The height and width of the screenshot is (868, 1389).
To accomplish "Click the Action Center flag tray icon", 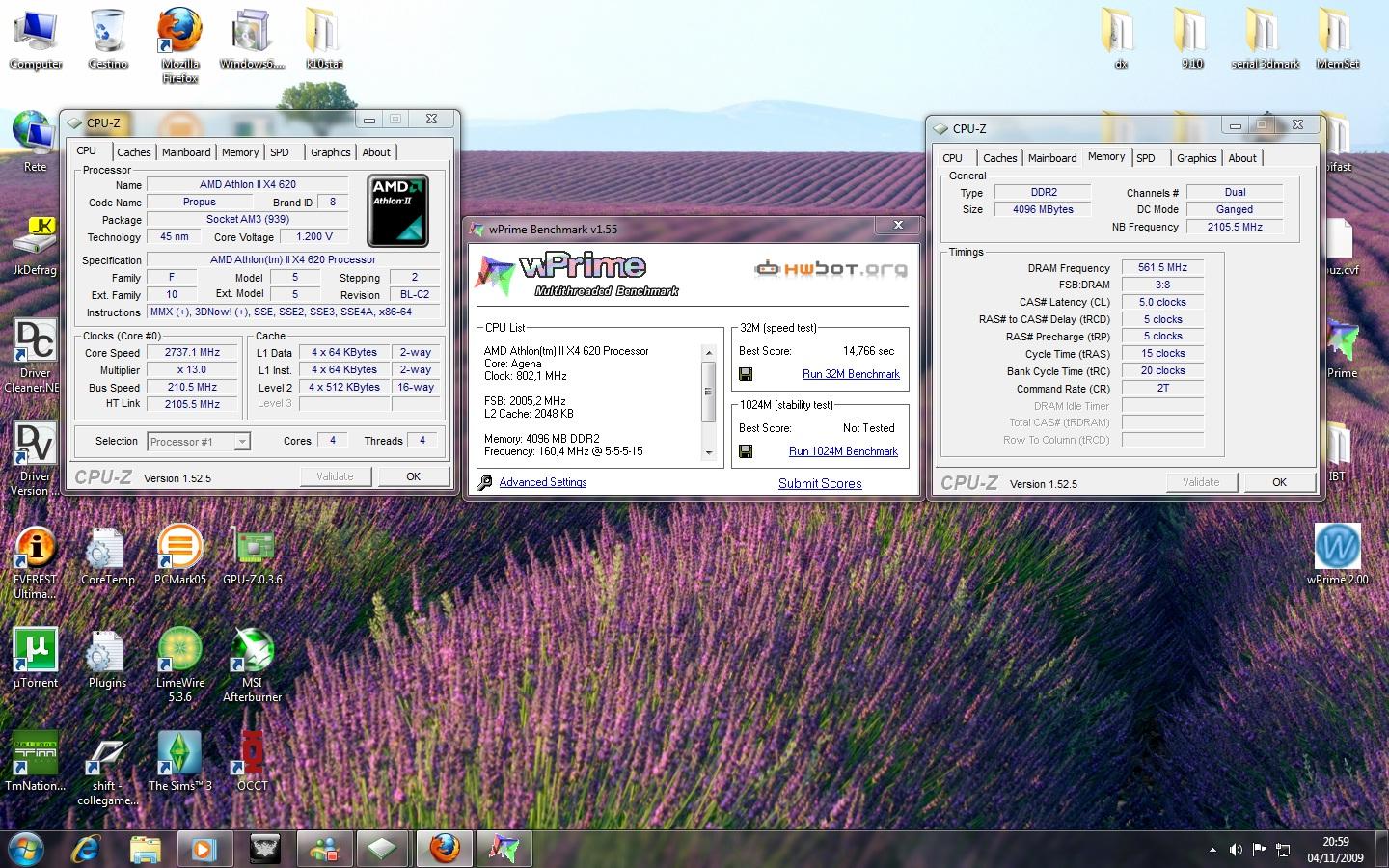I will click(1259, 850).
